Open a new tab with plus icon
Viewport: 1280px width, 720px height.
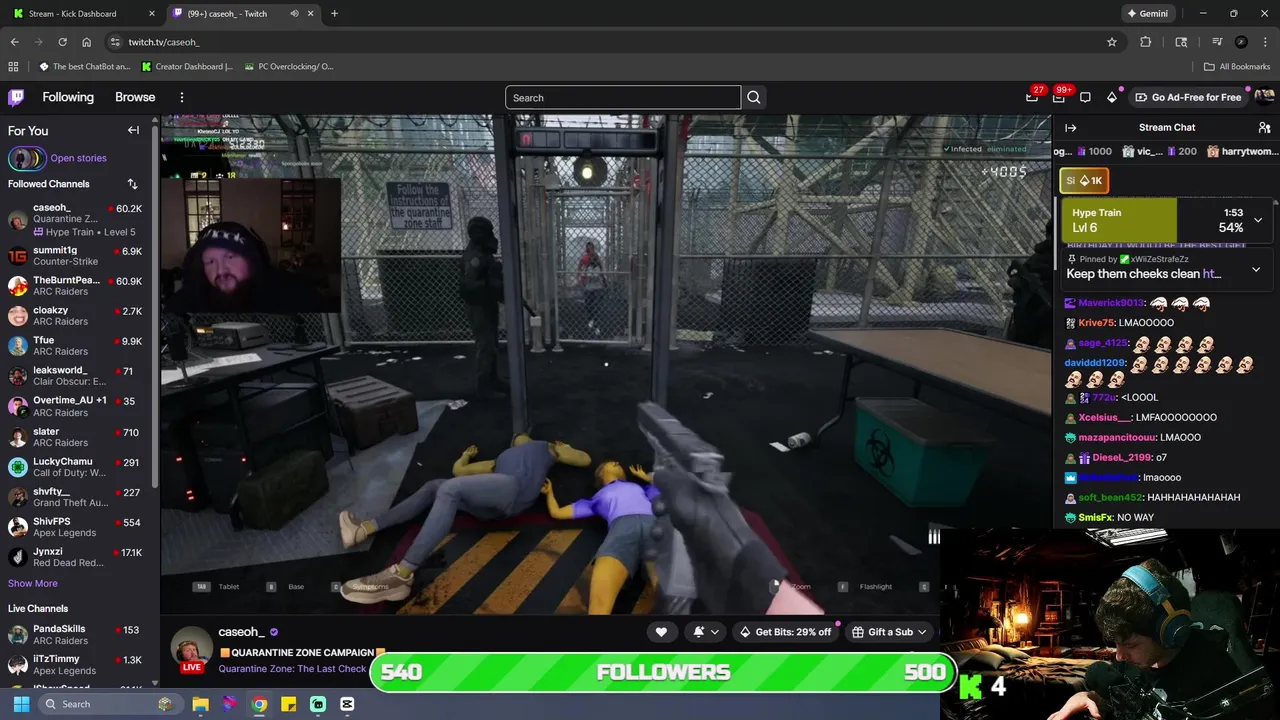pos(334,14)
